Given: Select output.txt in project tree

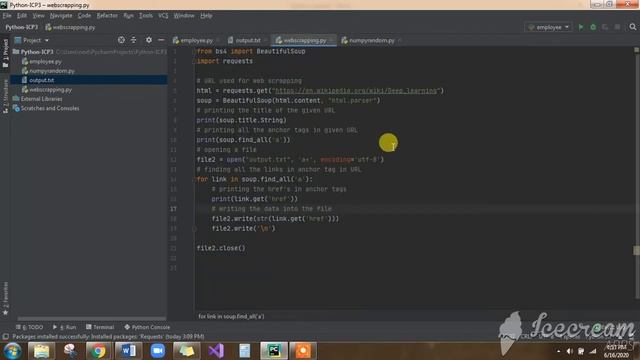Looking at the screenshot, I should [41, 80].
